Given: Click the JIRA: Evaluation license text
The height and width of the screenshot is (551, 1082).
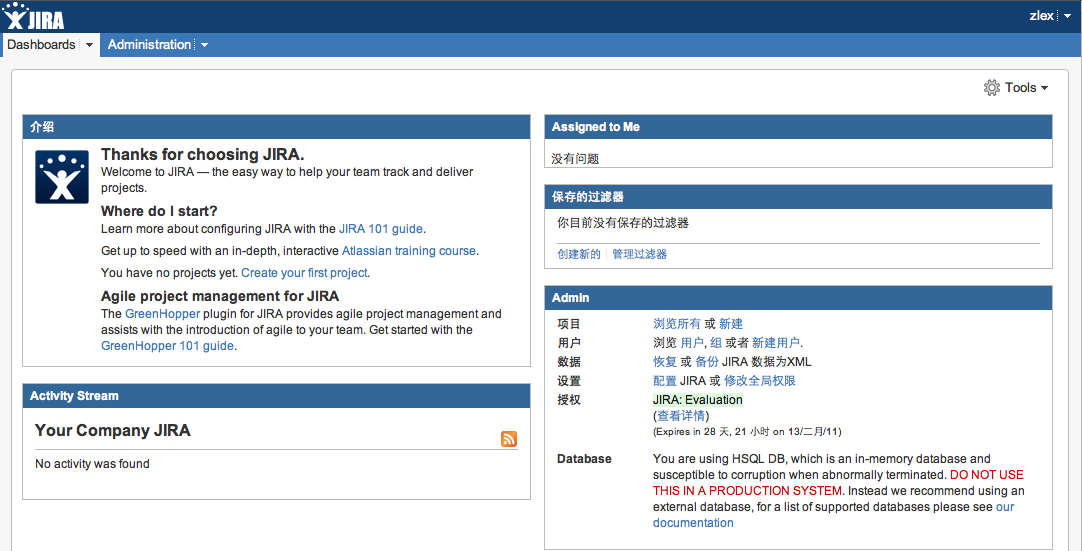Looking at the screenshot, I should point(698,400).
